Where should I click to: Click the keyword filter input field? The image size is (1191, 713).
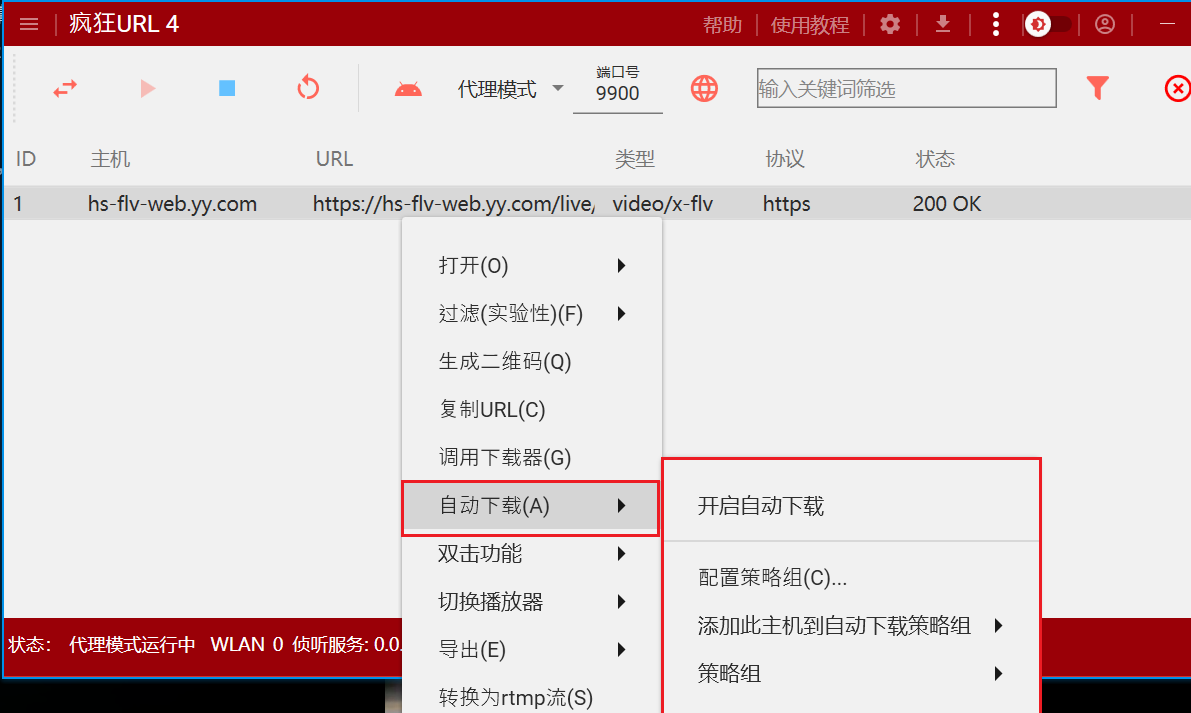point(906,89)
